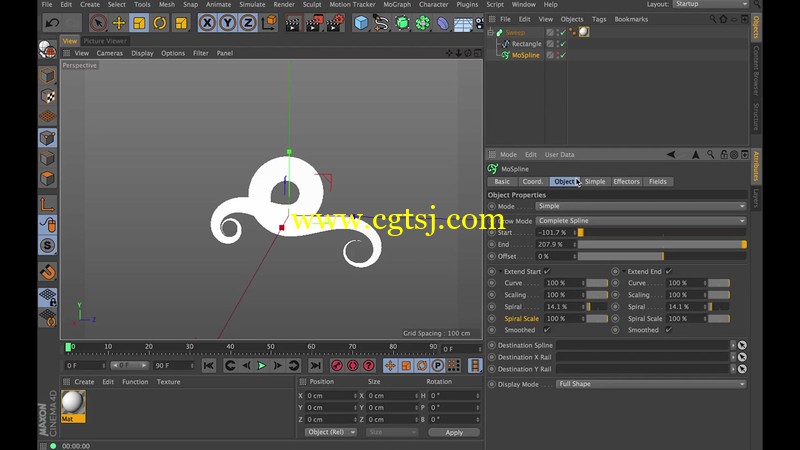Enable Snap magnet icon
The width and height of the screenshot is (800, 450).
(x=47, y=272)
